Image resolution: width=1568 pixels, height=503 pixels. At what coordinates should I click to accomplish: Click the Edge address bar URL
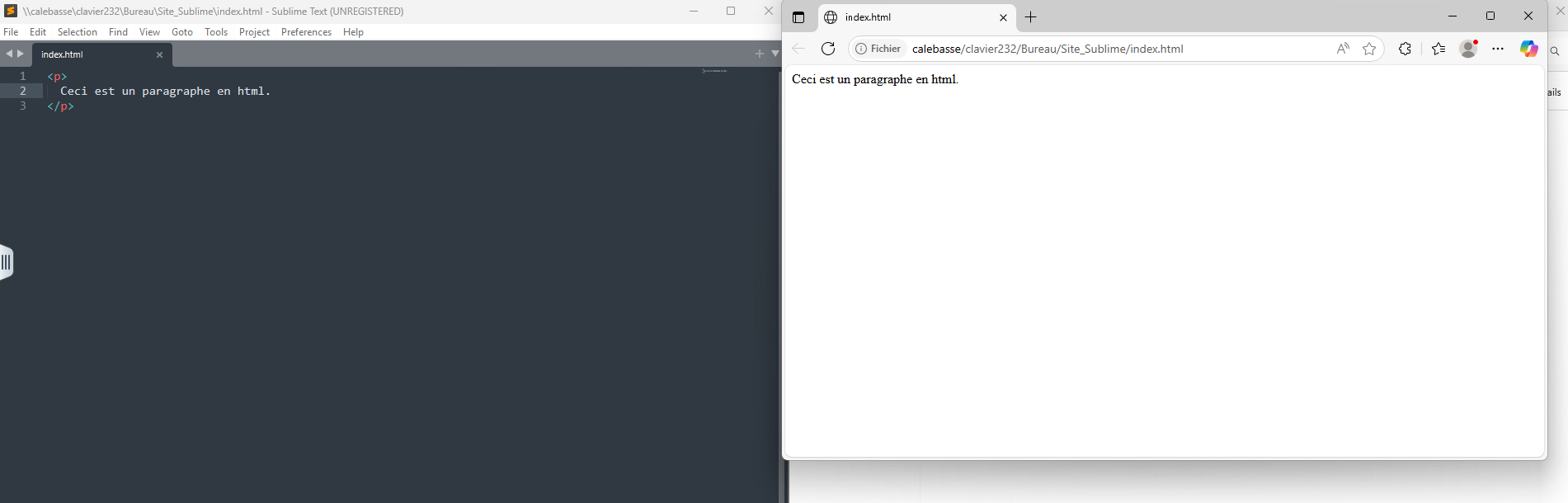1048,49
